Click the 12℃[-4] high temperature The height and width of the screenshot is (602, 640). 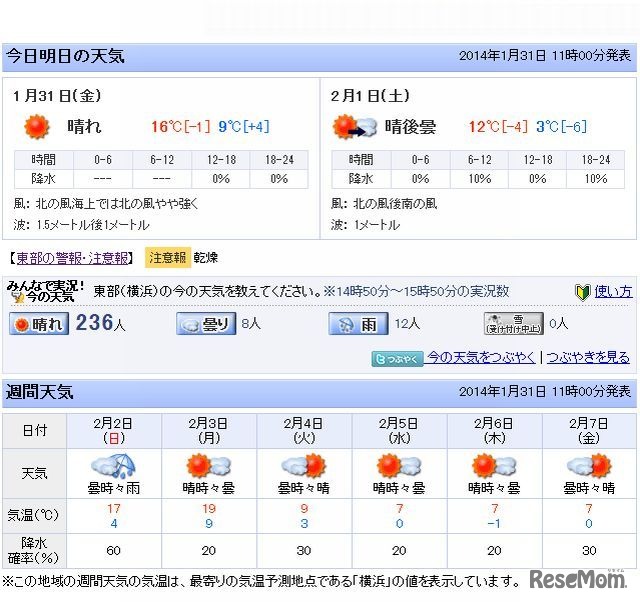[x=498, y=127]
